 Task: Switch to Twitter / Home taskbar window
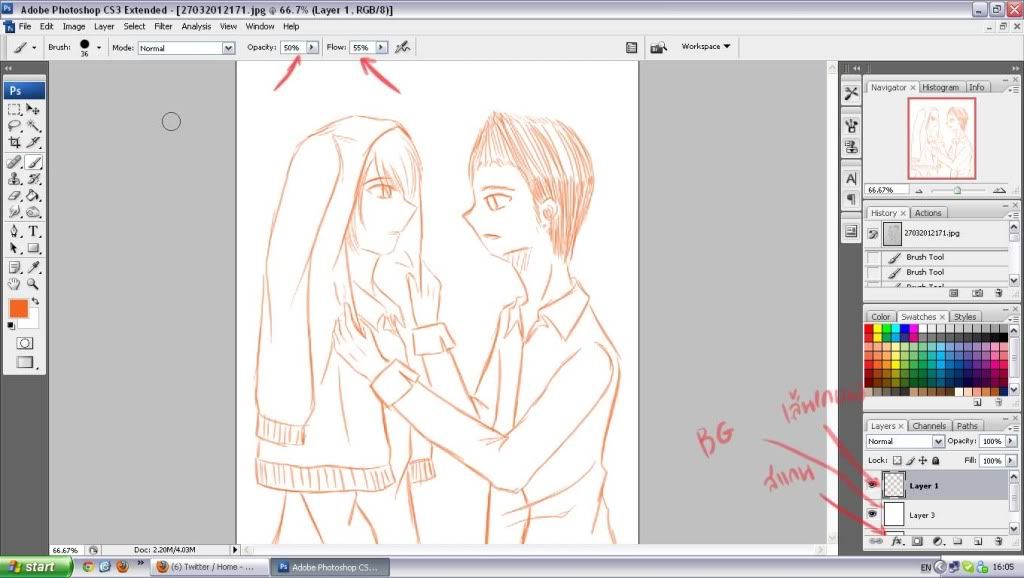point(210,567)
